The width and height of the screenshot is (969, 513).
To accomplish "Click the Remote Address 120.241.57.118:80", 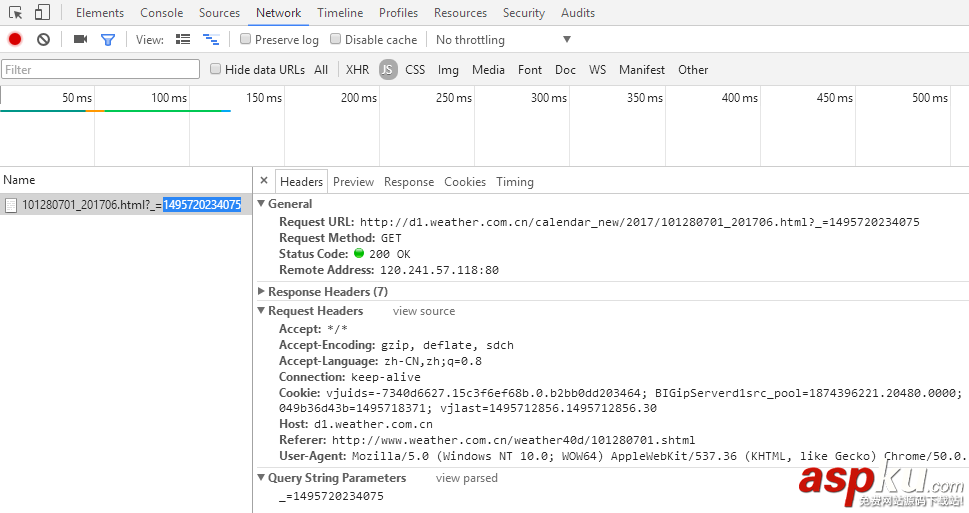I will (439, 270).
